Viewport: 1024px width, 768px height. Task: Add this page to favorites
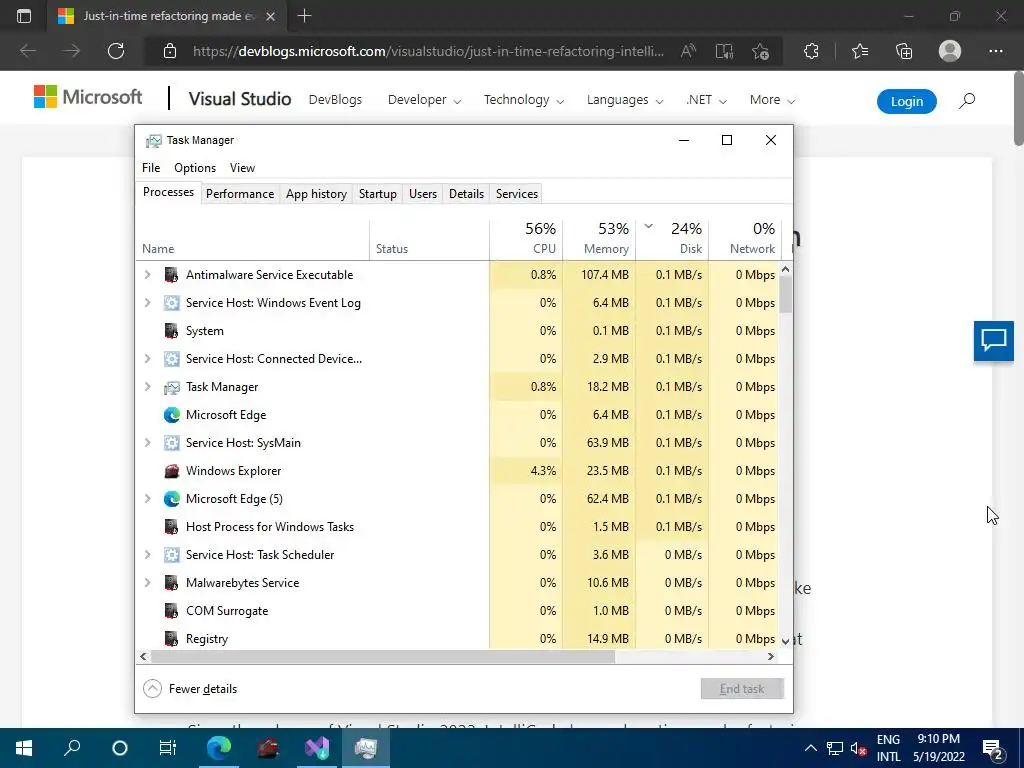[x=760, y=51]
